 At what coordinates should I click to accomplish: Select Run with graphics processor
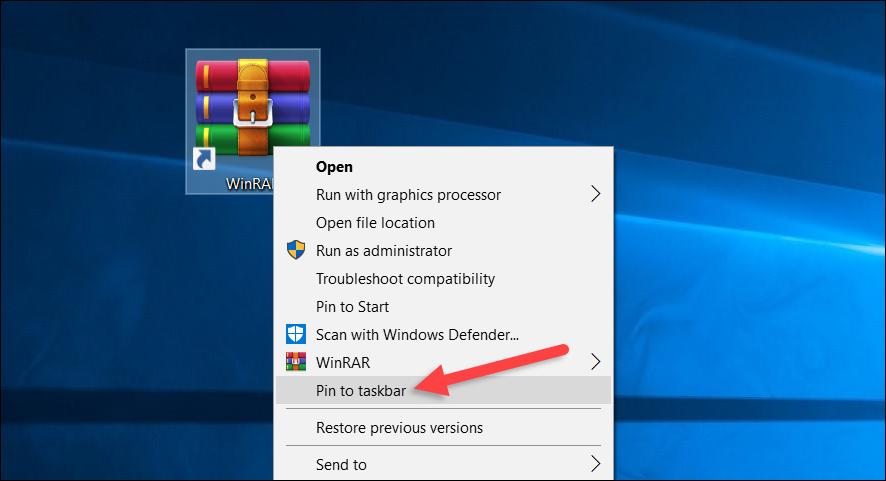(444, 194)
